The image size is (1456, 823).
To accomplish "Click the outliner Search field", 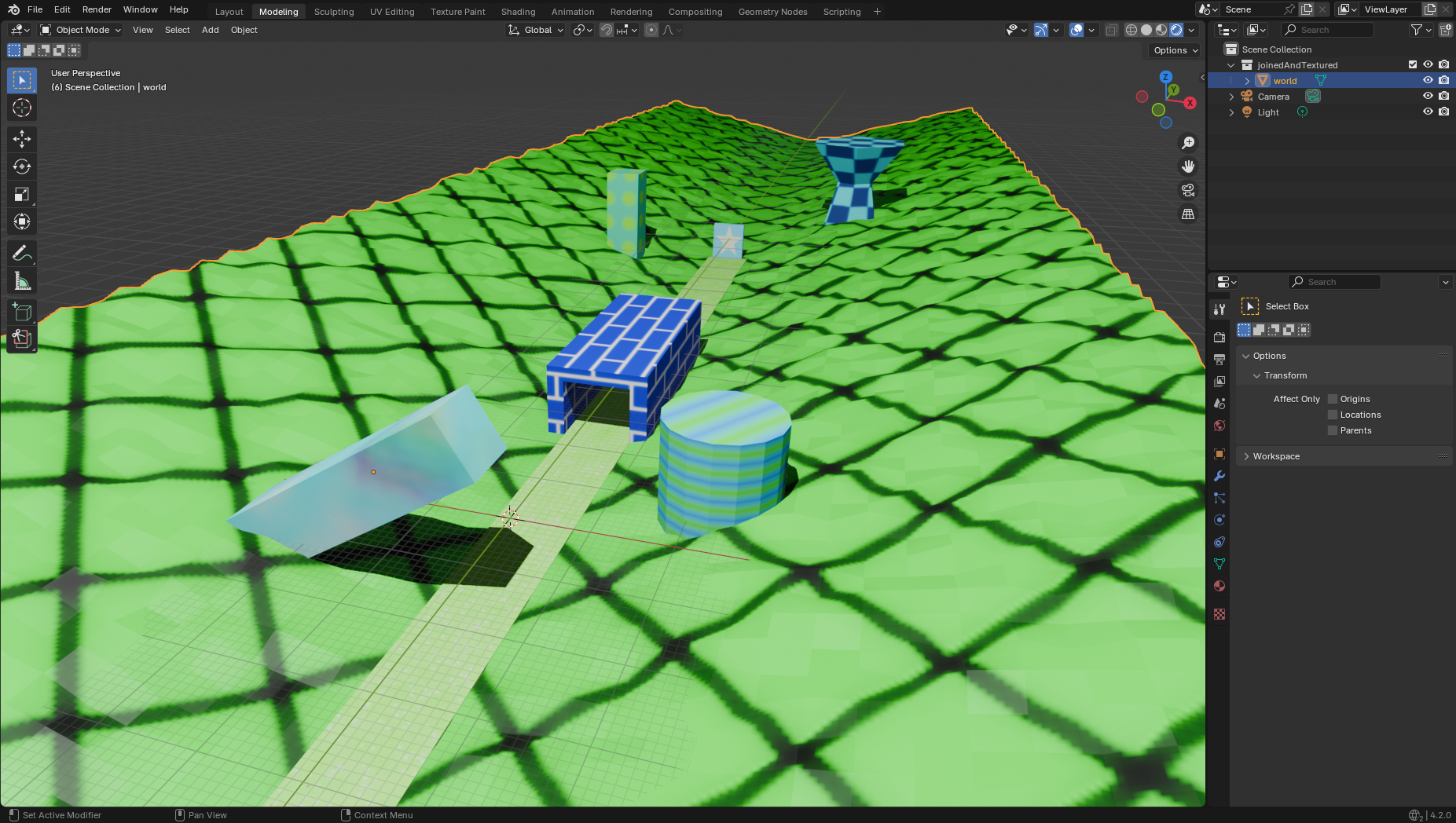I will (1327, 30).
